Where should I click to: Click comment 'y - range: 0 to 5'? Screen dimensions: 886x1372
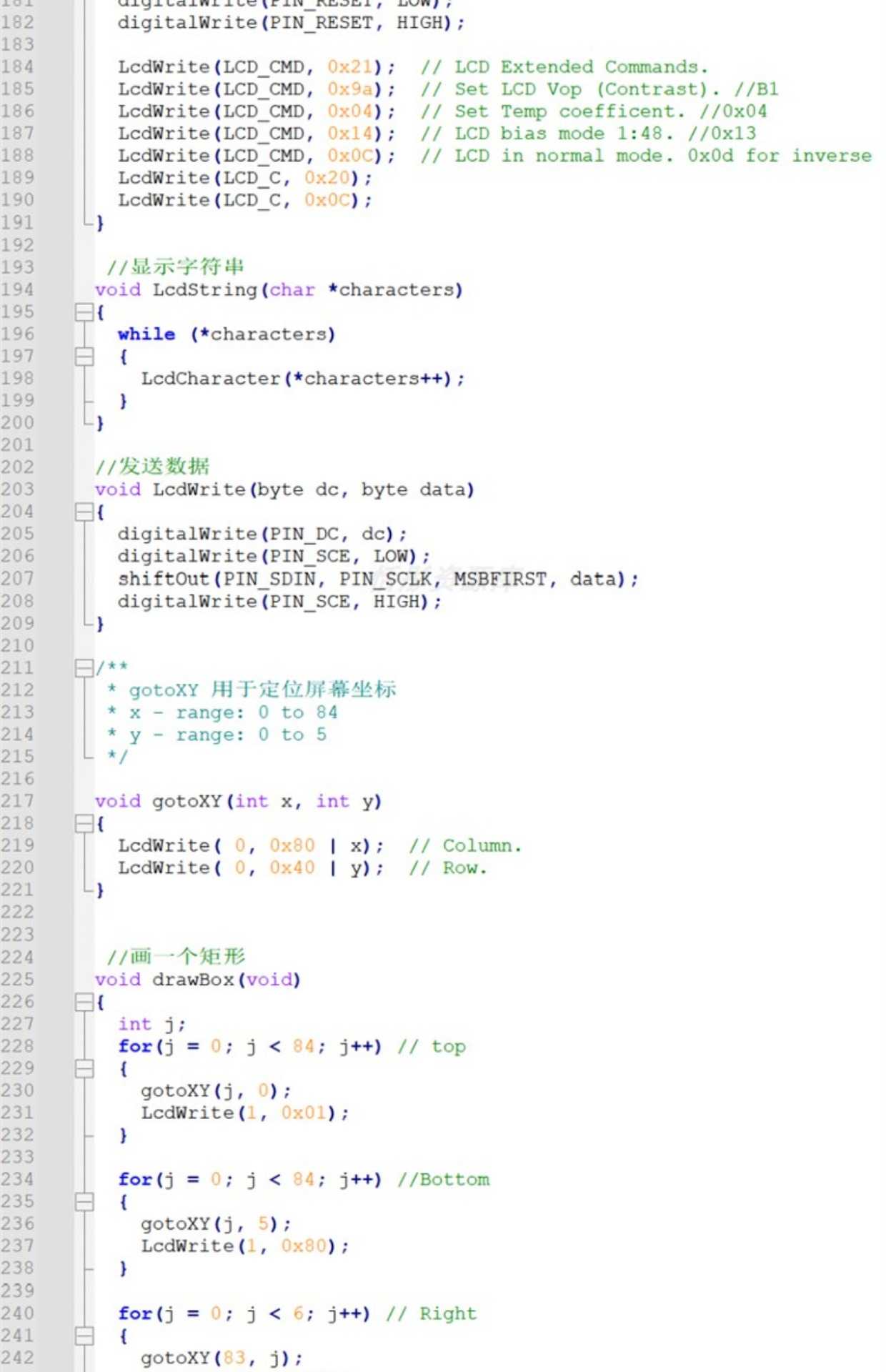[x=228, y=735]
